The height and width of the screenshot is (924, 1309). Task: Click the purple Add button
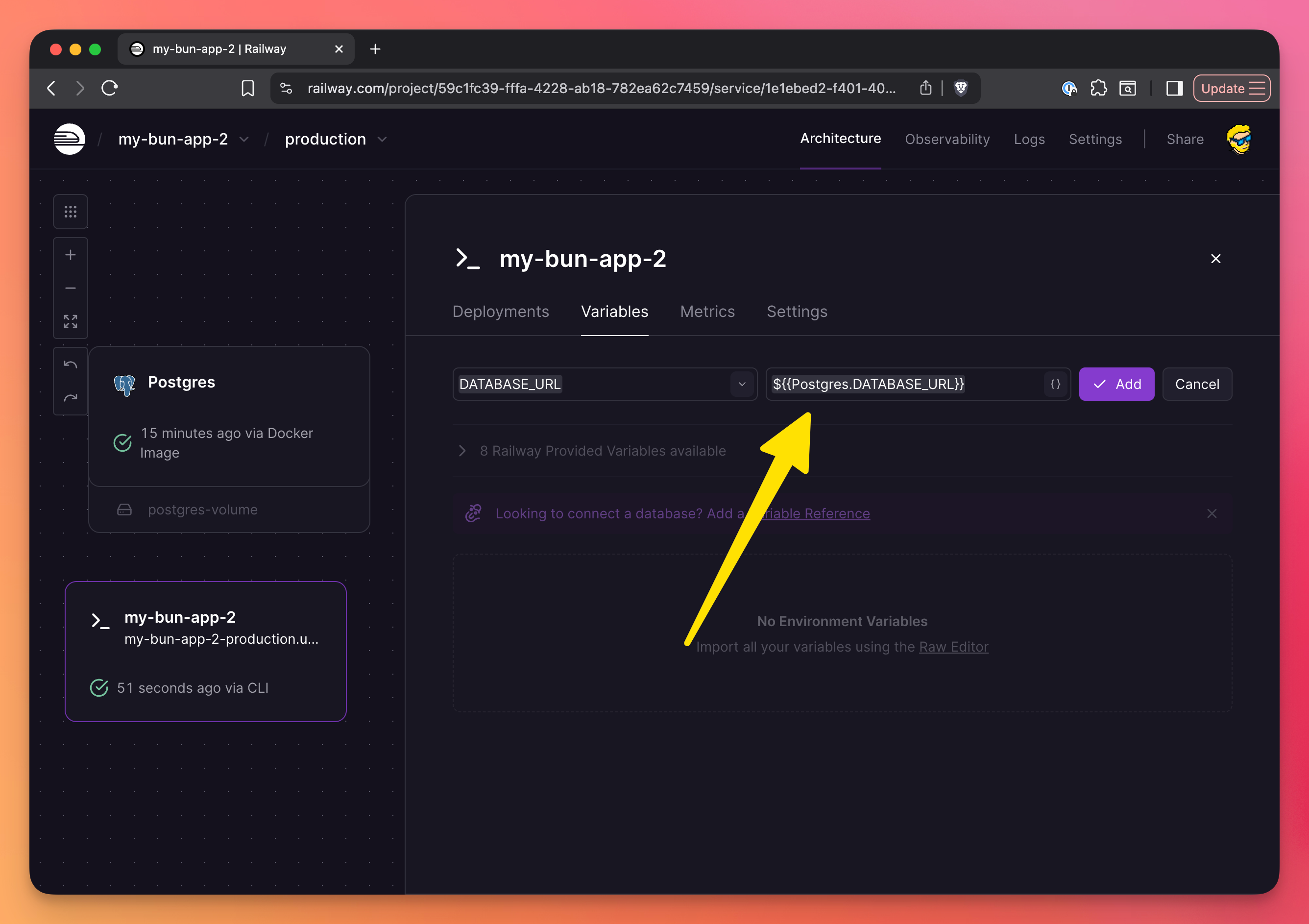1115,384
